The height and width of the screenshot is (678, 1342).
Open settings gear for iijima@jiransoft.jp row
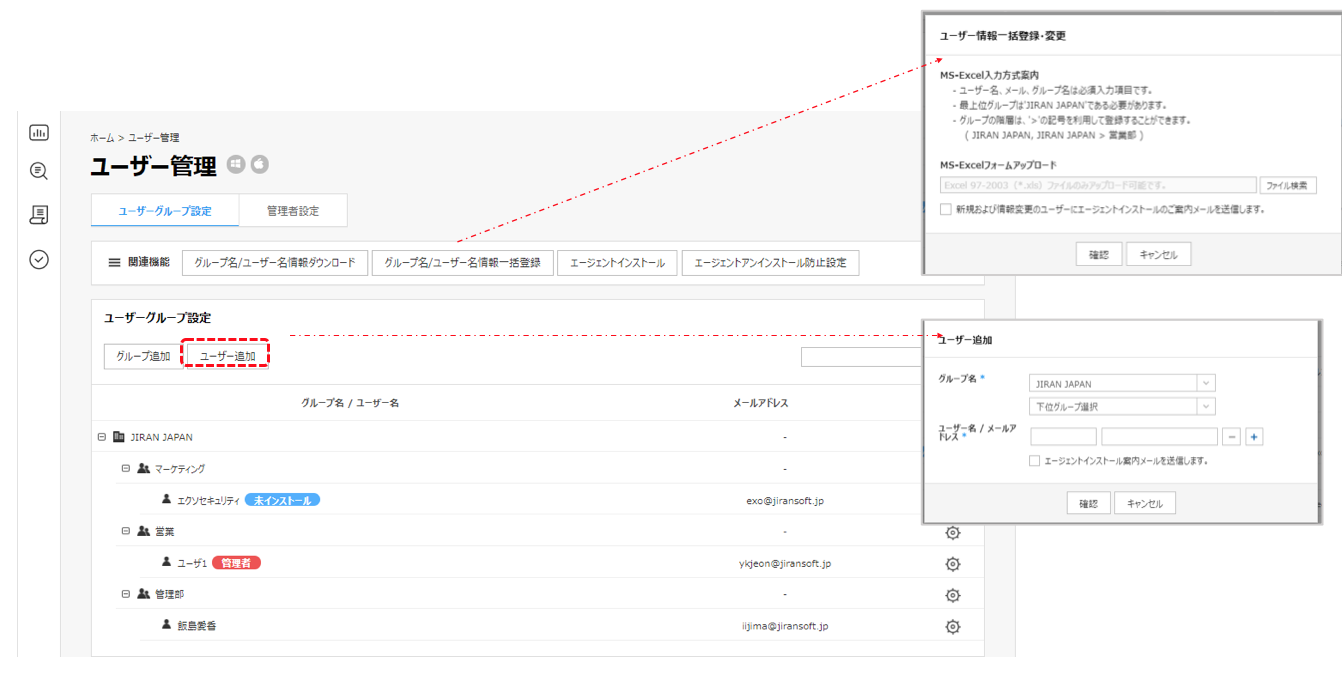coord(953,627)
